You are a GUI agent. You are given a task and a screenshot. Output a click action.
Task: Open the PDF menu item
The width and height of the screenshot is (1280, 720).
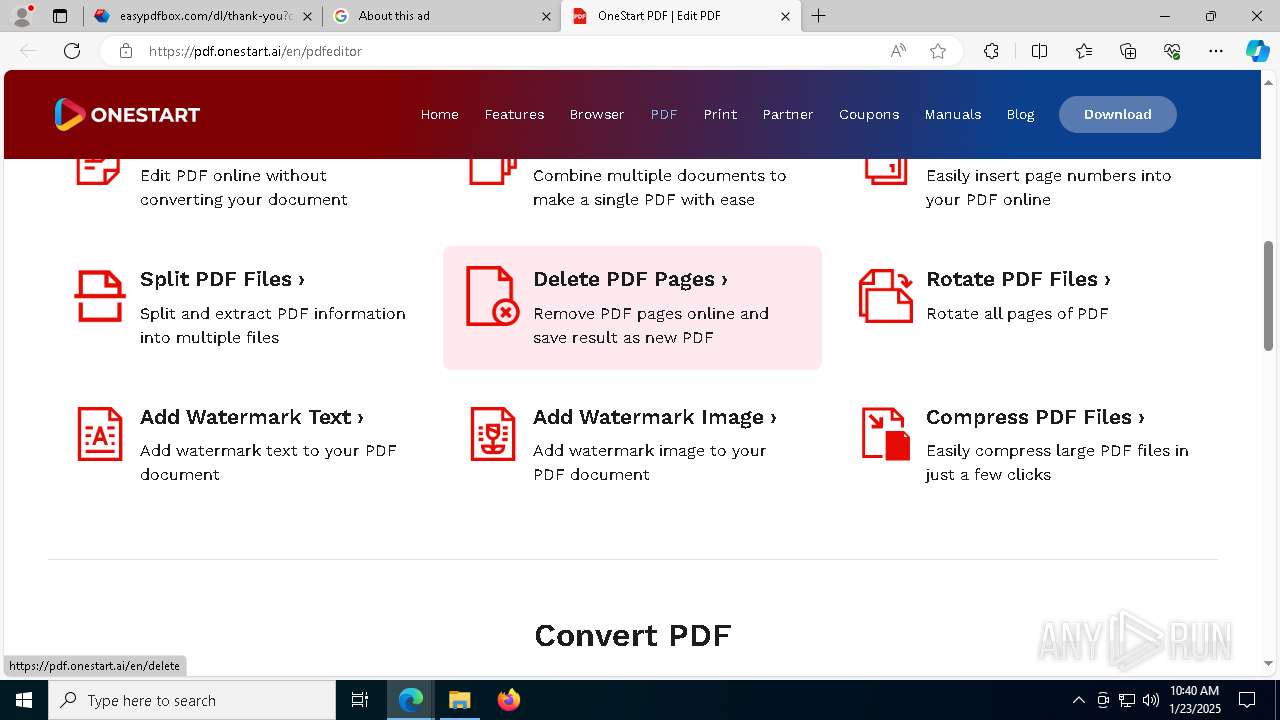click(x=664, y=114)
